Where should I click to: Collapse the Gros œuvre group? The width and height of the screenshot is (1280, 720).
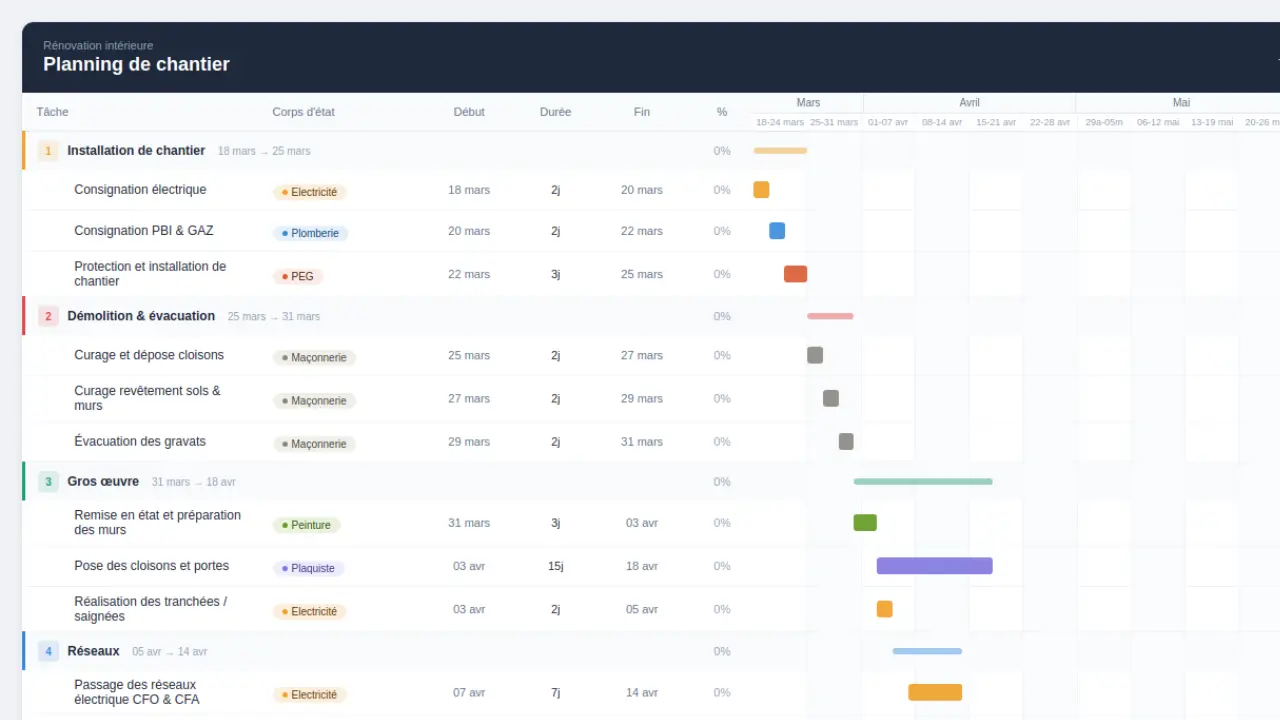(103, 482)
